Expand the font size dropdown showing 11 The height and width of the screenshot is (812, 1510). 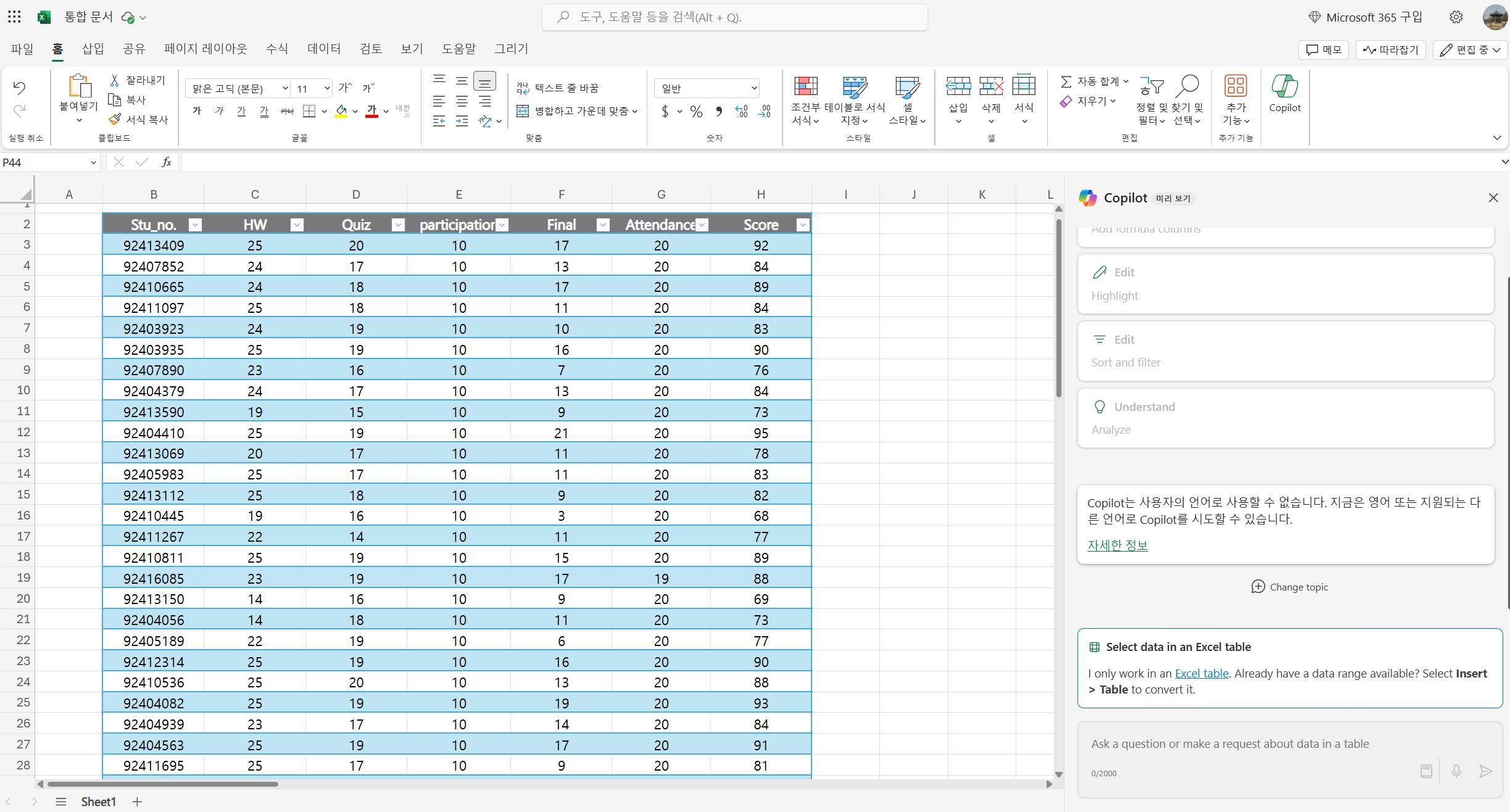click(x=326, y=88)
